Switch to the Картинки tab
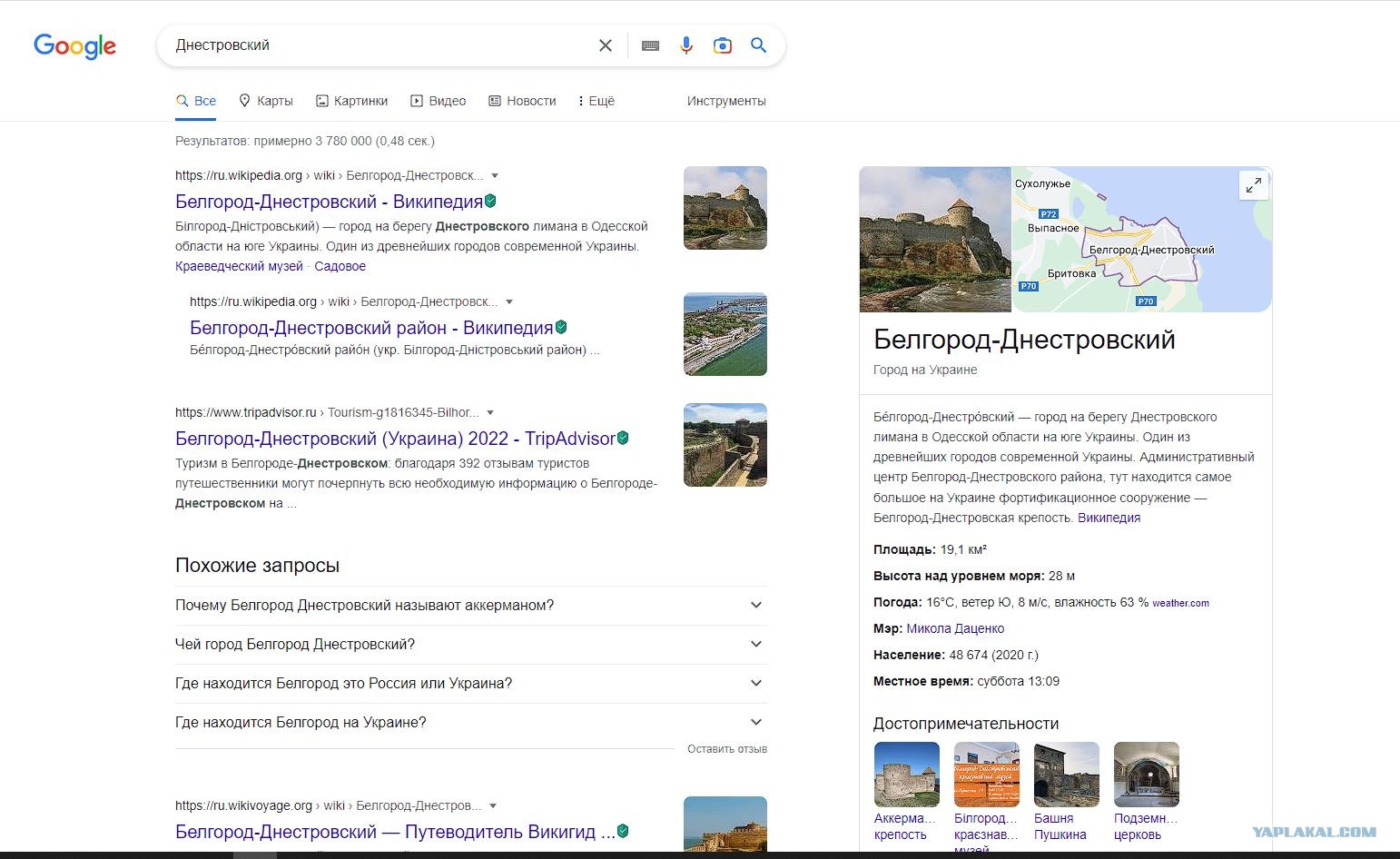Viewport: 1400px width, 859px height. click(352, 101)
